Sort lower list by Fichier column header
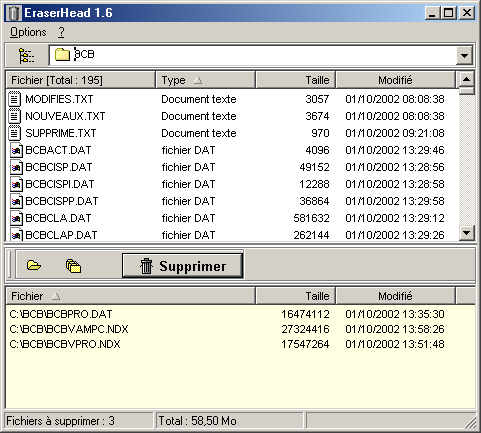Screen dimensions: 481x433 [131, 296]
